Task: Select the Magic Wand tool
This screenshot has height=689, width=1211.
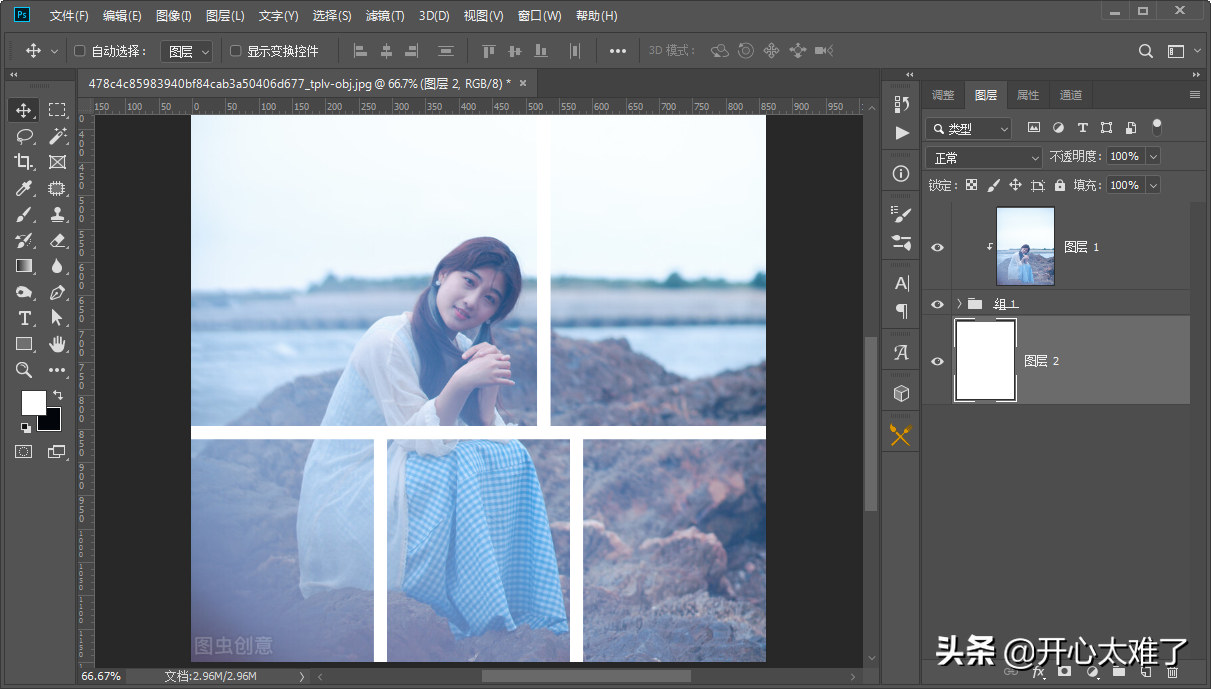Action: click(x=57, y=136)
